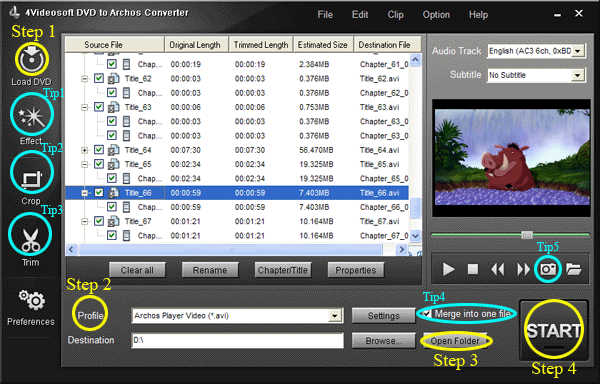Viewport: 600px width, 384px height.
Task: Uncheck the Title_67 checkbox
Action: pyautogui.click(x=99, y=221)
